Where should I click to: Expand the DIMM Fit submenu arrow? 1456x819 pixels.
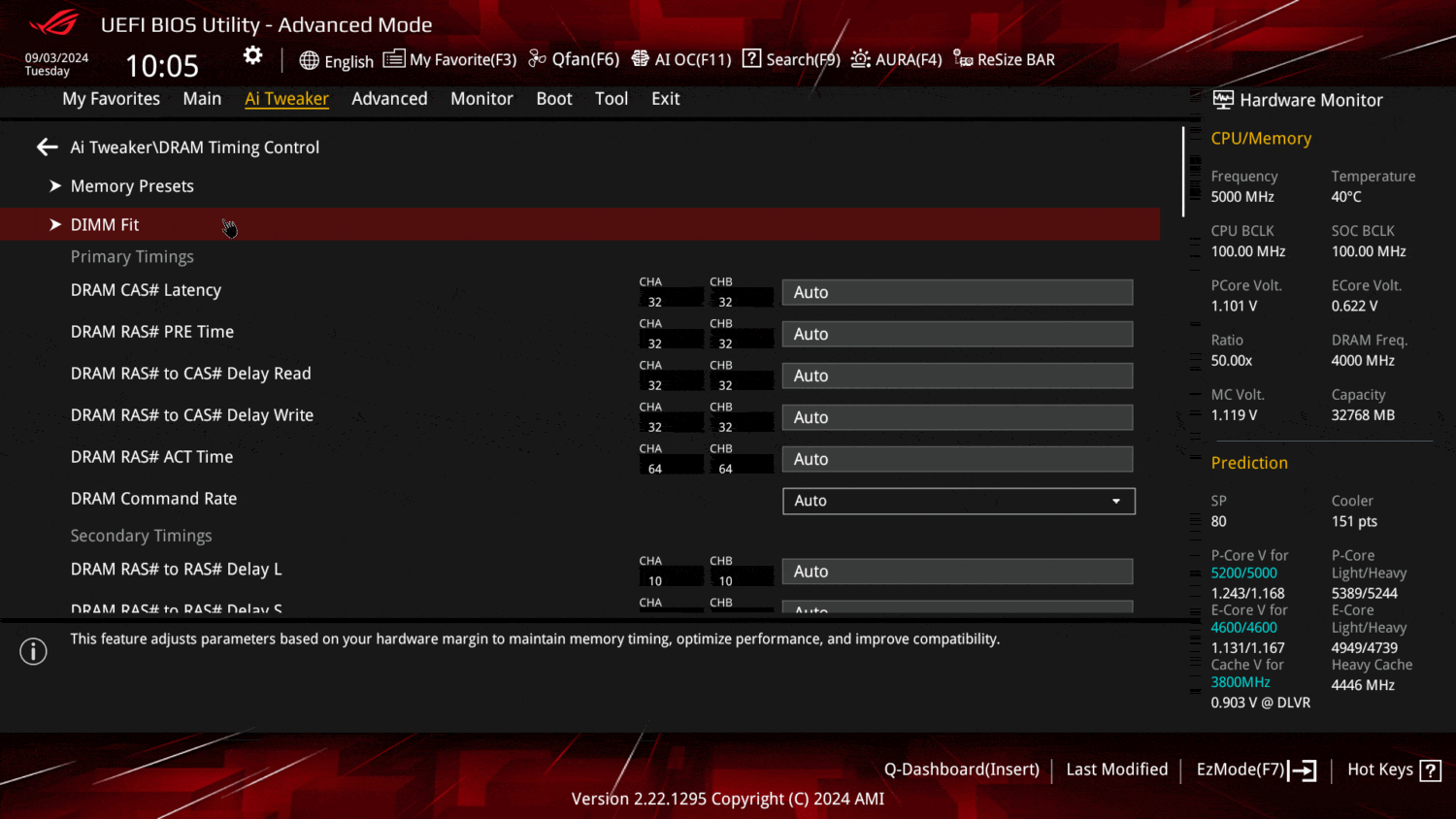pyautogui.click(x=55, y=224)
